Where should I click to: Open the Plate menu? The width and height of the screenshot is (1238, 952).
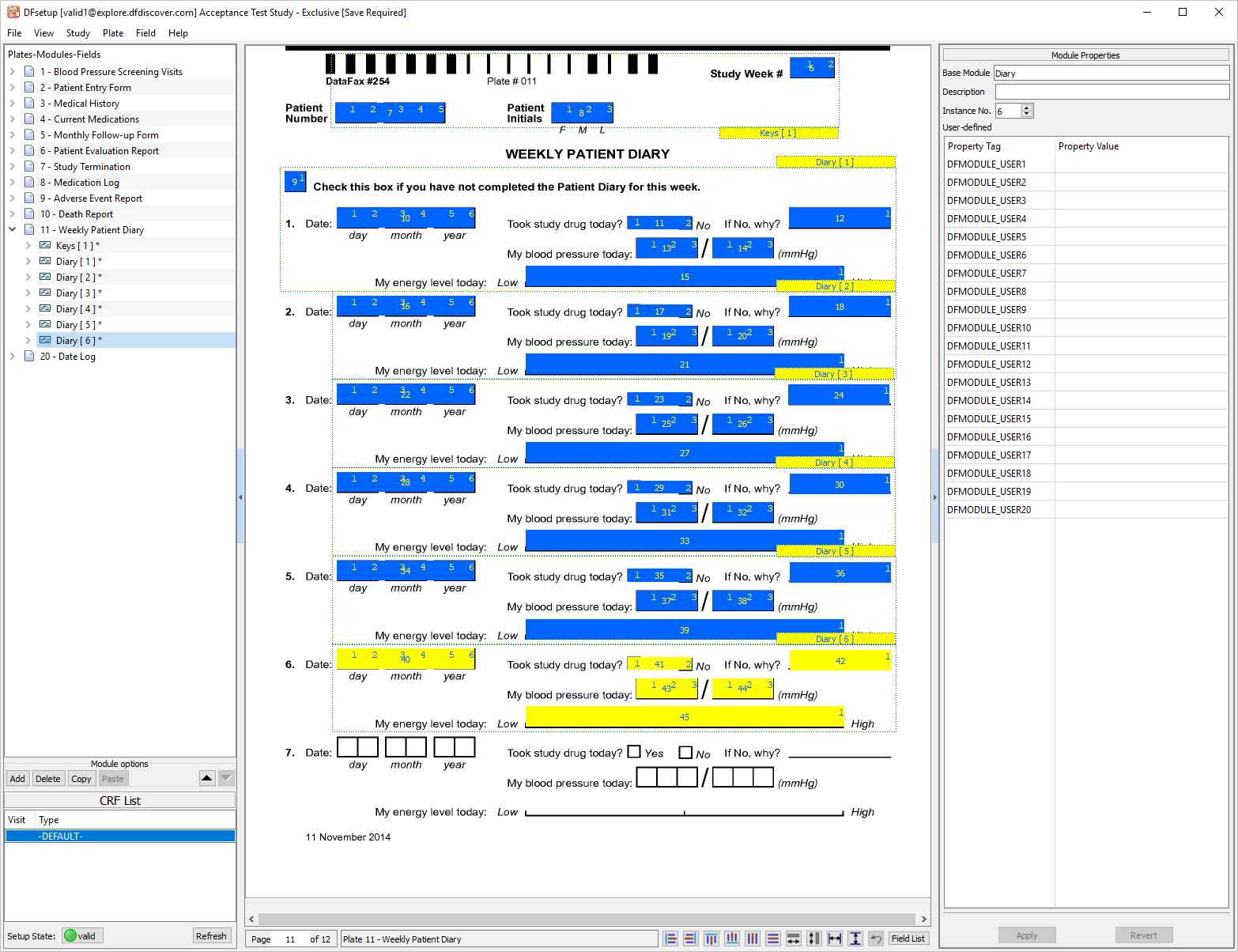(x=113, y=33)
